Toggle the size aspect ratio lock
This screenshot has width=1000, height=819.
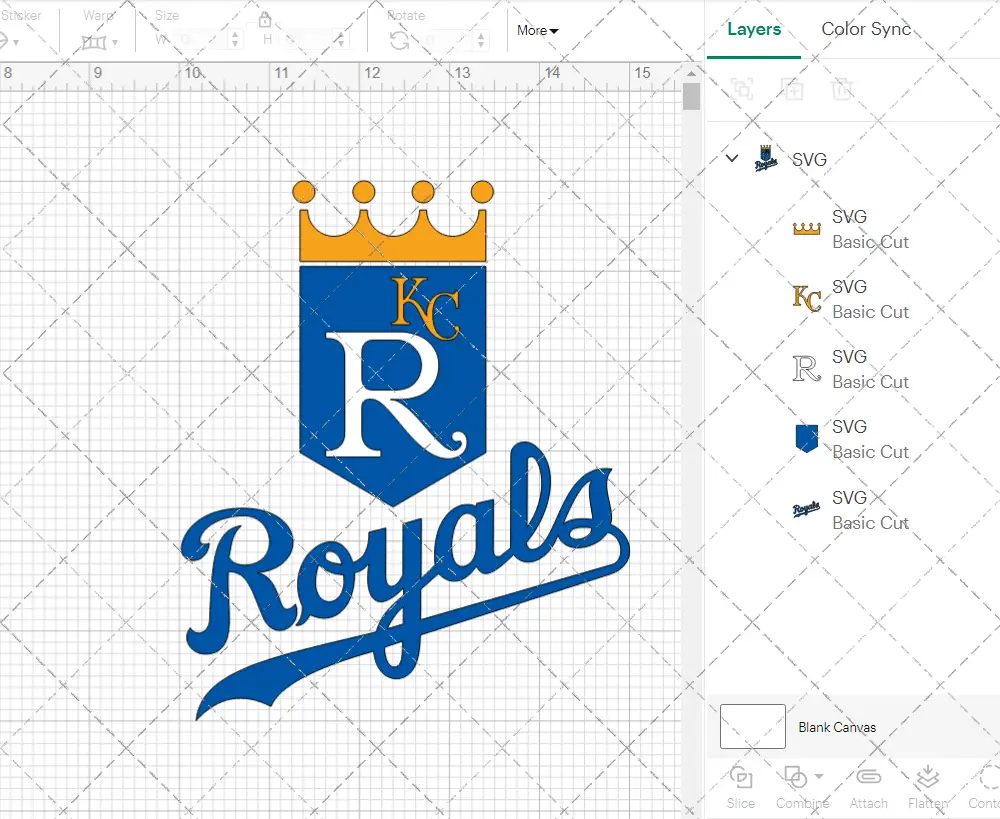point(265,21)
